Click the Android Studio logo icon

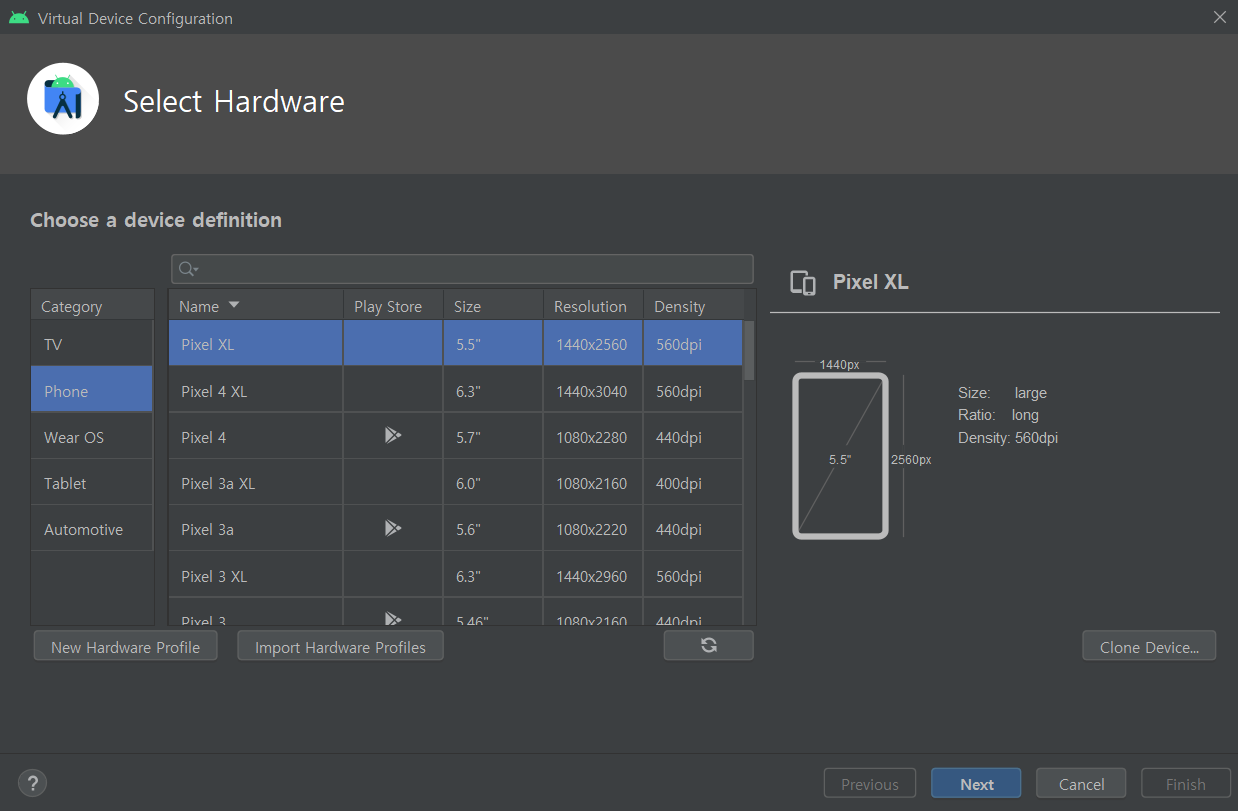(63, 99)
